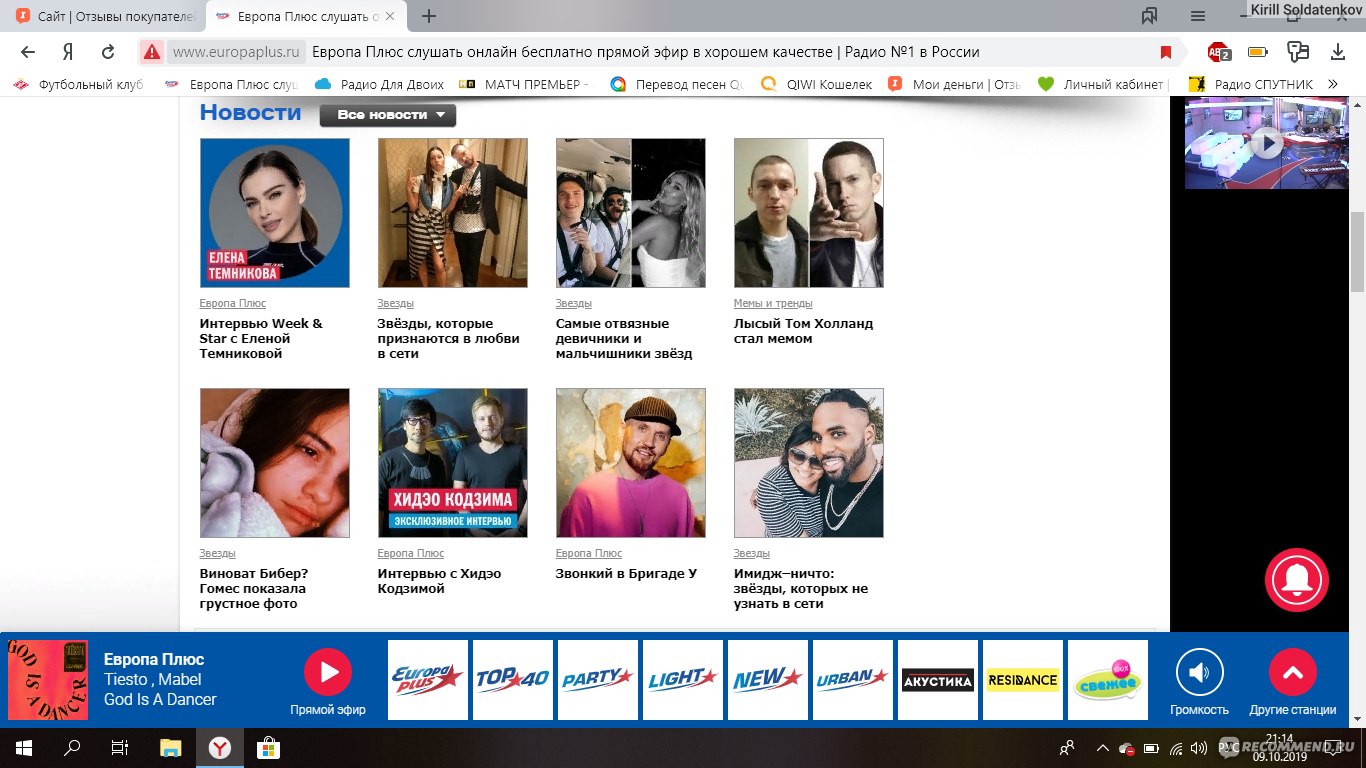1366x768 pixels.
Task: Select the Акустика station
Action: (x=937, y=680)
